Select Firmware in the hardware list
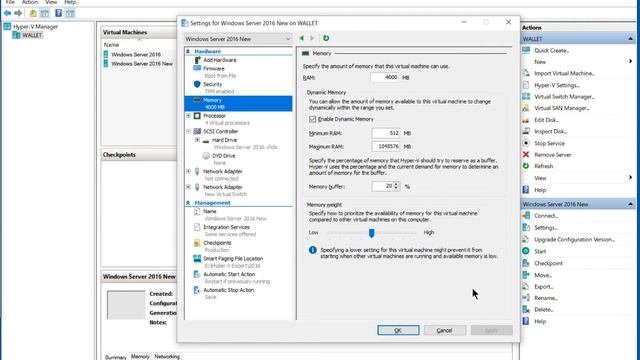The height and width of the screenshot is (360, 640). (x=214, y=69)
